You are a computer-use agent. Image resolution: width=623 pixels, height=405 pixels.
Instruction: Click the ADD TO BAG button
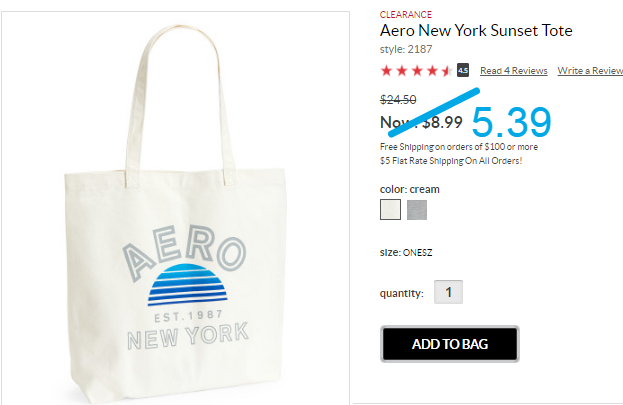[x=450, y=344]
